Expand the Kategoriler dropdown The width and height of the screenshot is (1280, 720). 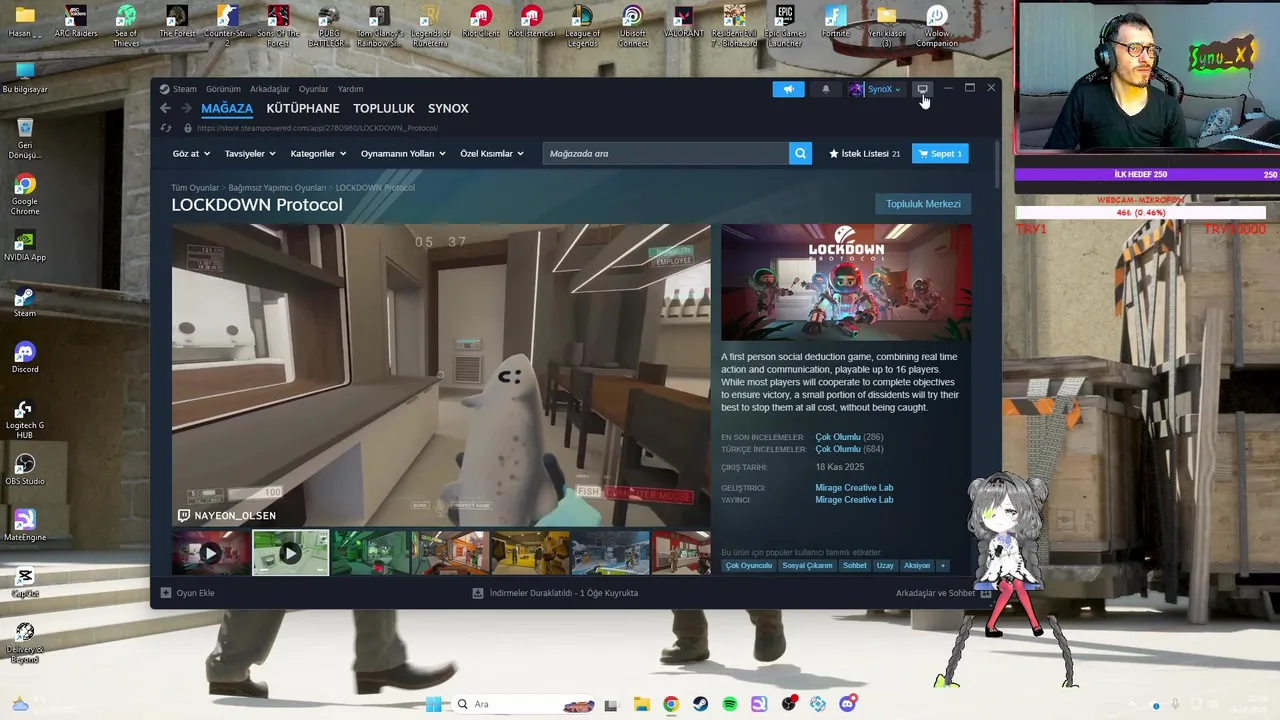pos(318,153)
